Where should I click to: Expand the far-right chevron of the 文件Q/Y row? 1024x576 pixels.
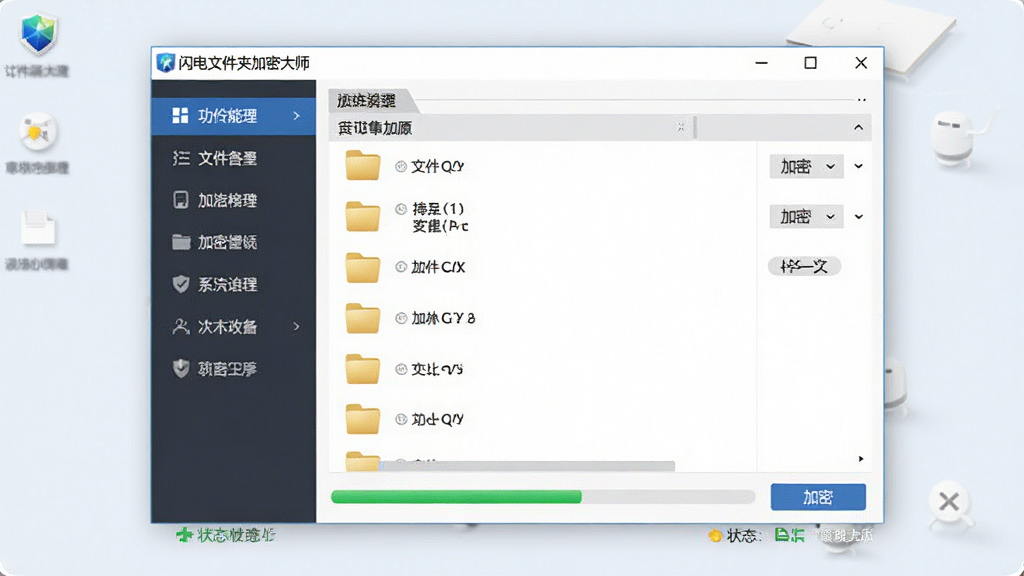point(859,167)
